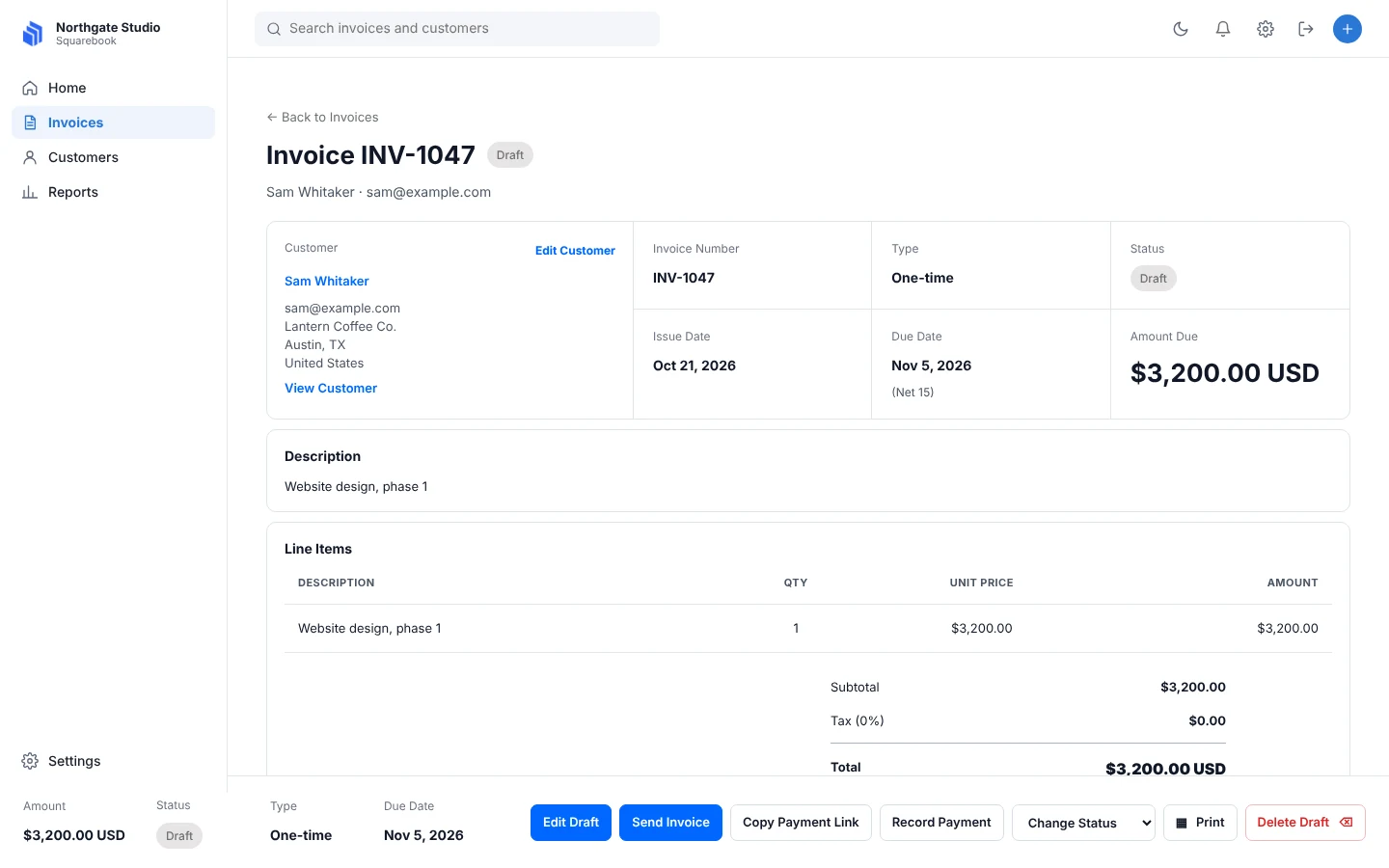Click the $3,200.00 USD amount due value
The height and width of the screenshot is (868, 1389).
point(1225,373)
